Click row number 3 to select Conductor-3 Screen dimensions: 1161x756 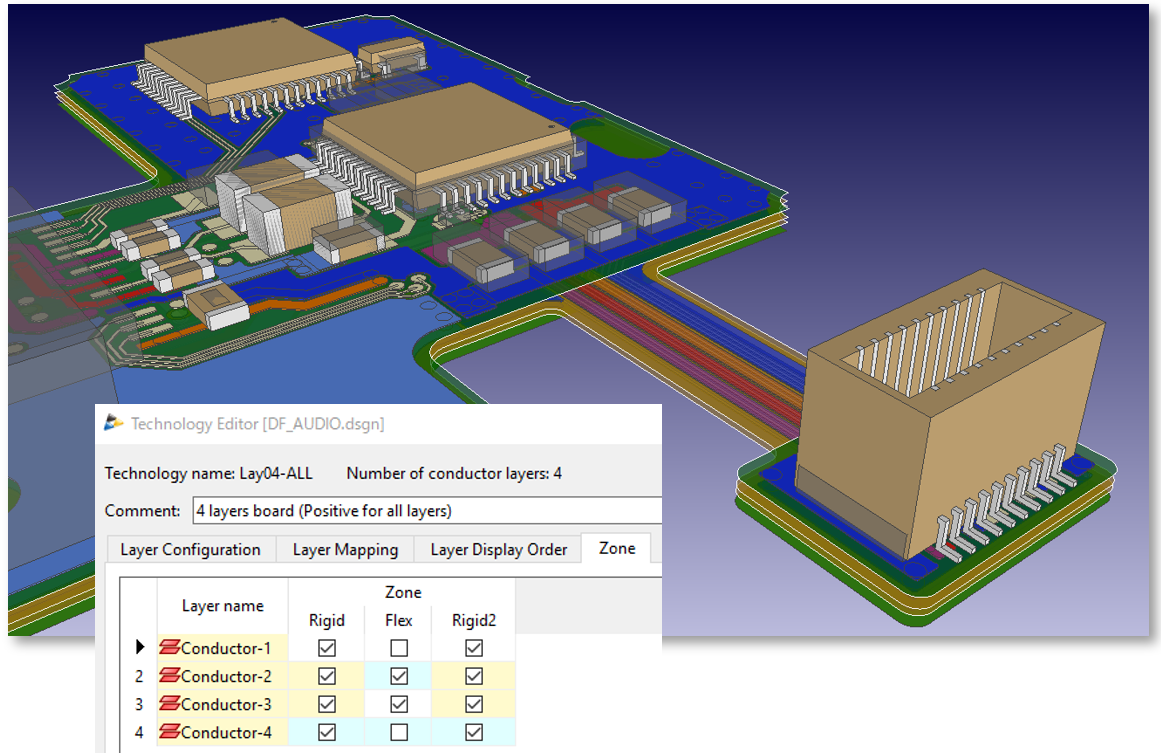click(x=139, y=704)
